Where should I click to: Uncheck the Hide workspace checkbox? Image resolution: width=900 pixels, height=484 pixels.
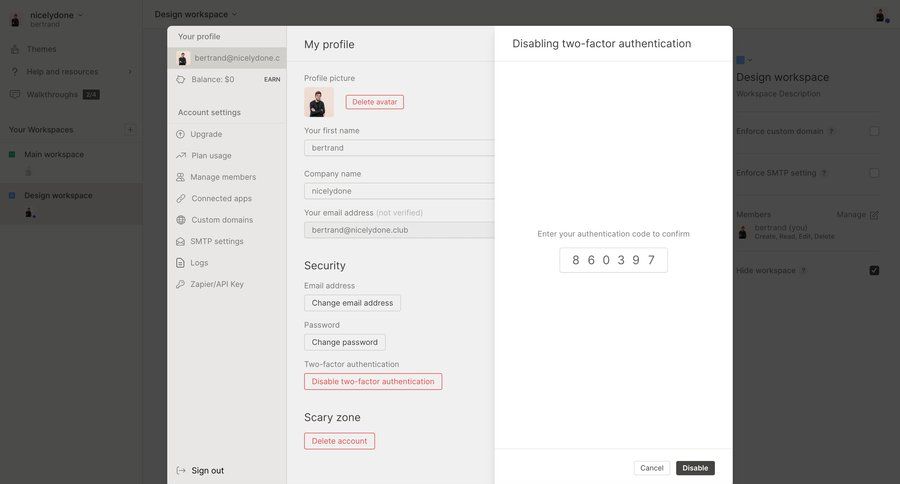coord(874,270)
